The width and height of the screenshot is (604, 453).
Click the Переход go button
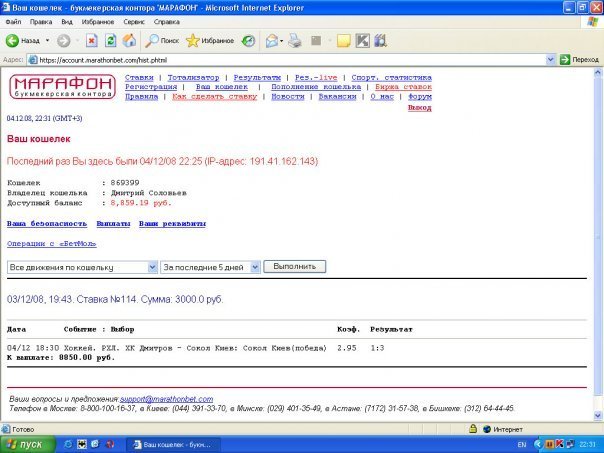[579, 60]
